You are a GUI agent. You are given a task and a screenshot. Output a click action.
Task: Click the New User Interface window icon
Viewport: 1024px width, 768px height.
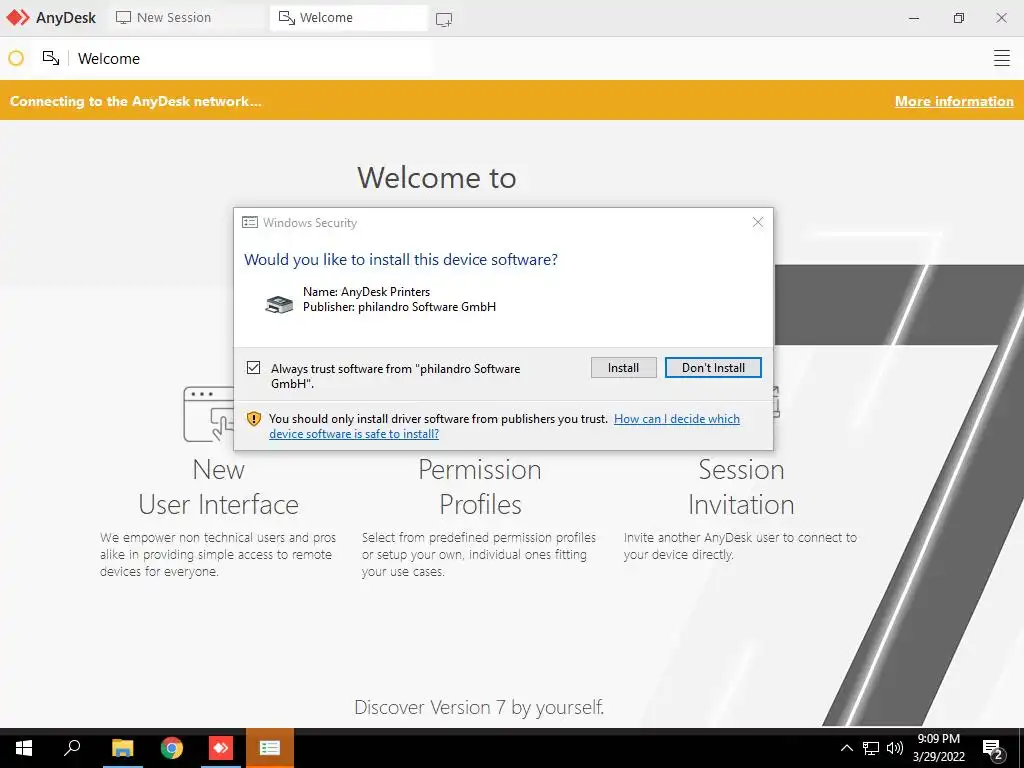(x=208, y=414)
